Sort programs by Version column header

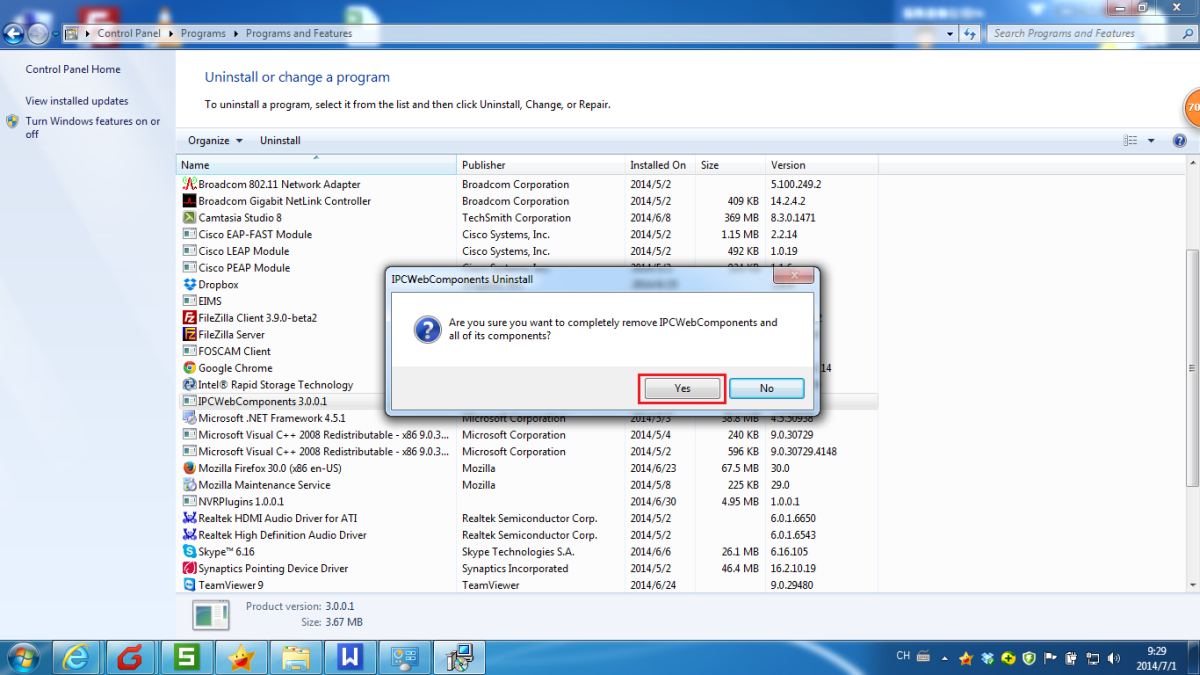822,165
